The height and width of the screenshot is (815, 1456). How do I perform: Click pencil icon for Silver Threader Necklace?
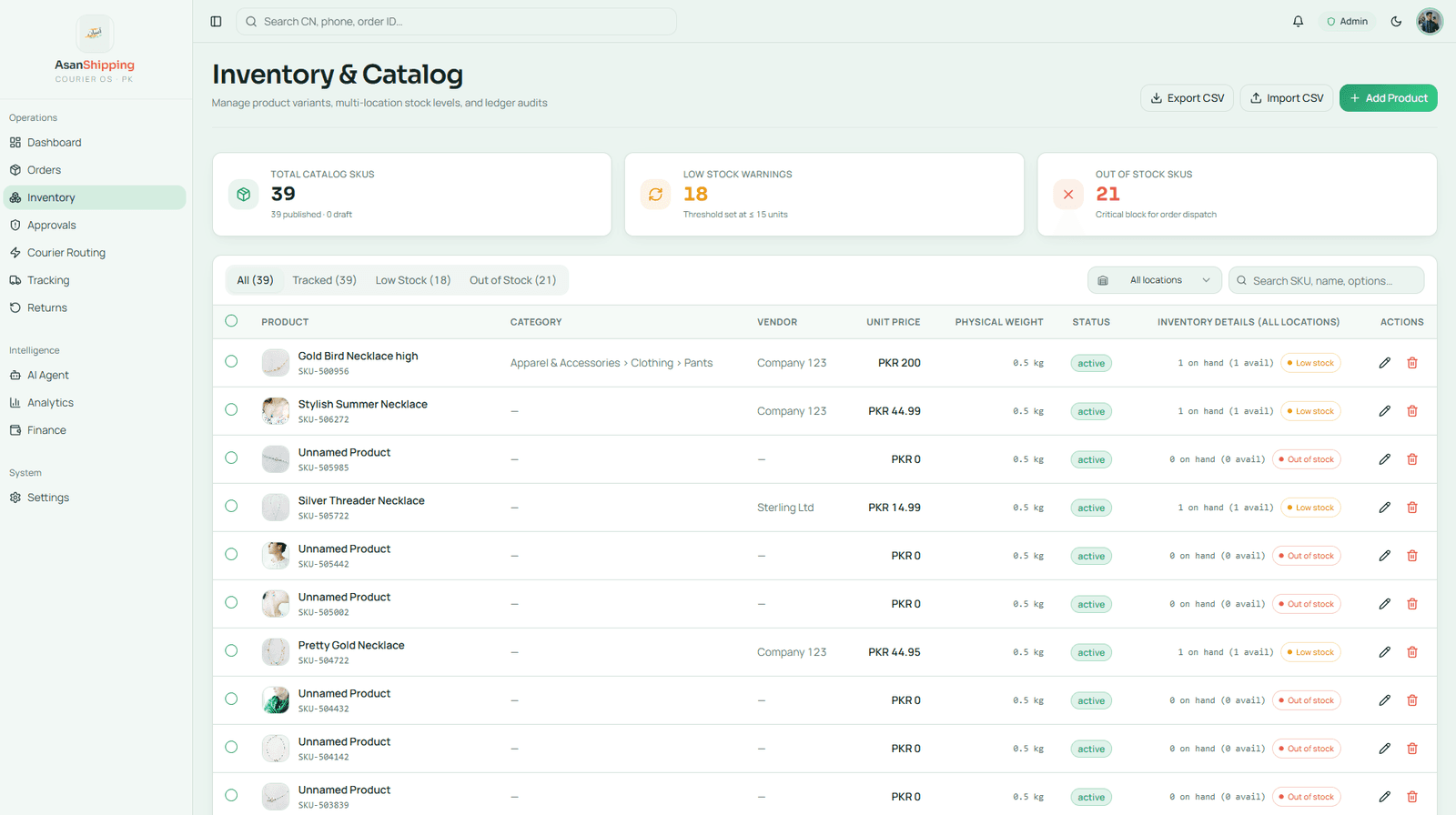tap(1384, 508)
